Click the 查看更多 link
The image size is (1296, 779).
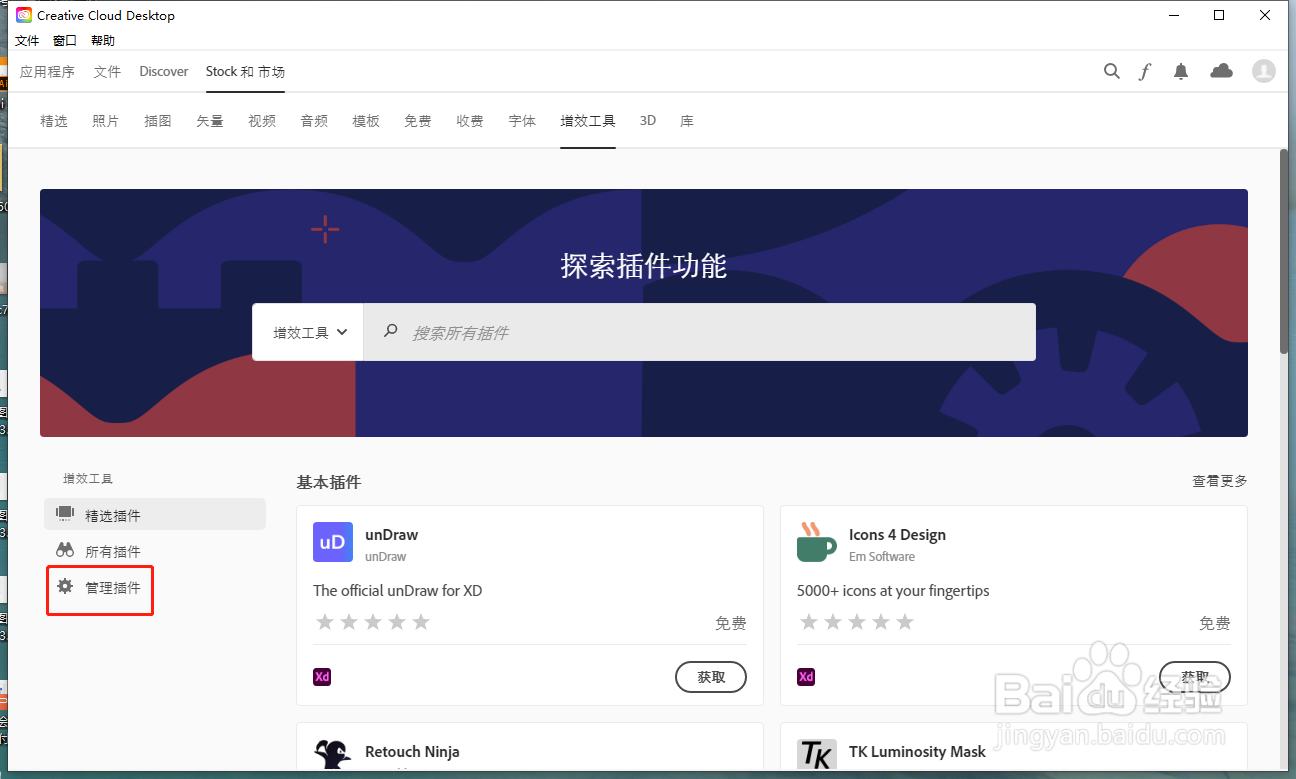1220,481
